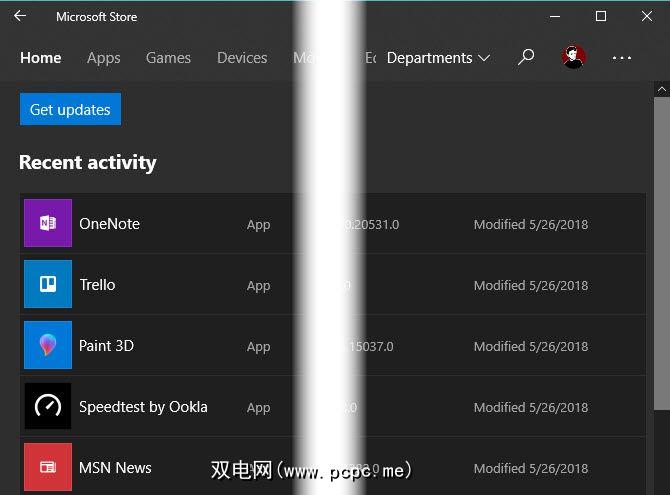
Task: Click Paint 3D's Modified 5/26/2018 date
Action: coord(531,346)
